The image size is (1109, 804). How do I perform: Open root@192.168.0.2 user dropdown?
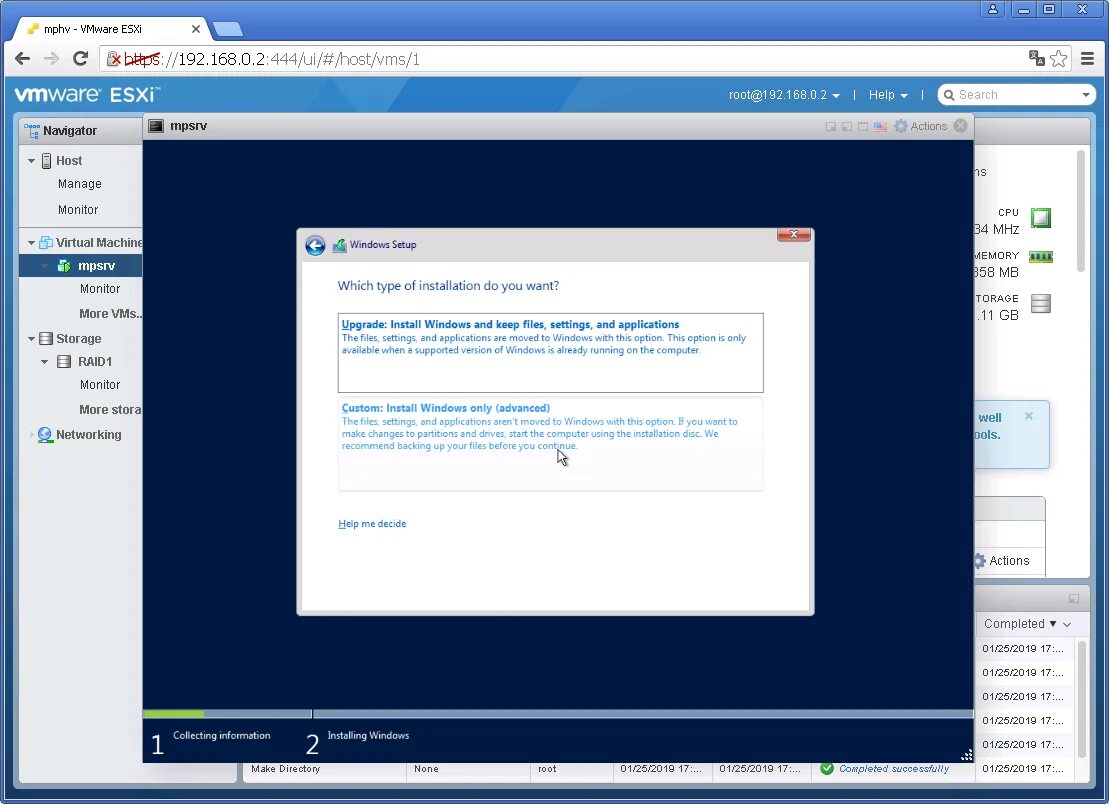(784, 95)
